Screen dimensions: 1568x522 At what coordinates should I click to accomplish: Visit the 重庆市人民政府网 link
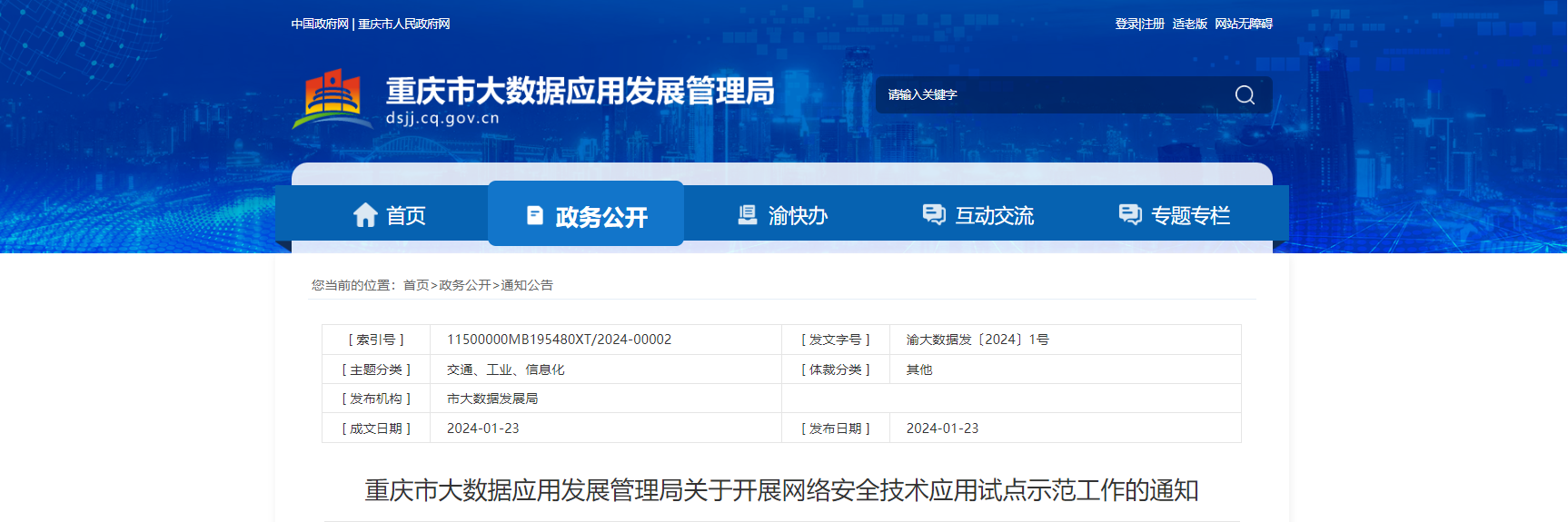[404, 24]
